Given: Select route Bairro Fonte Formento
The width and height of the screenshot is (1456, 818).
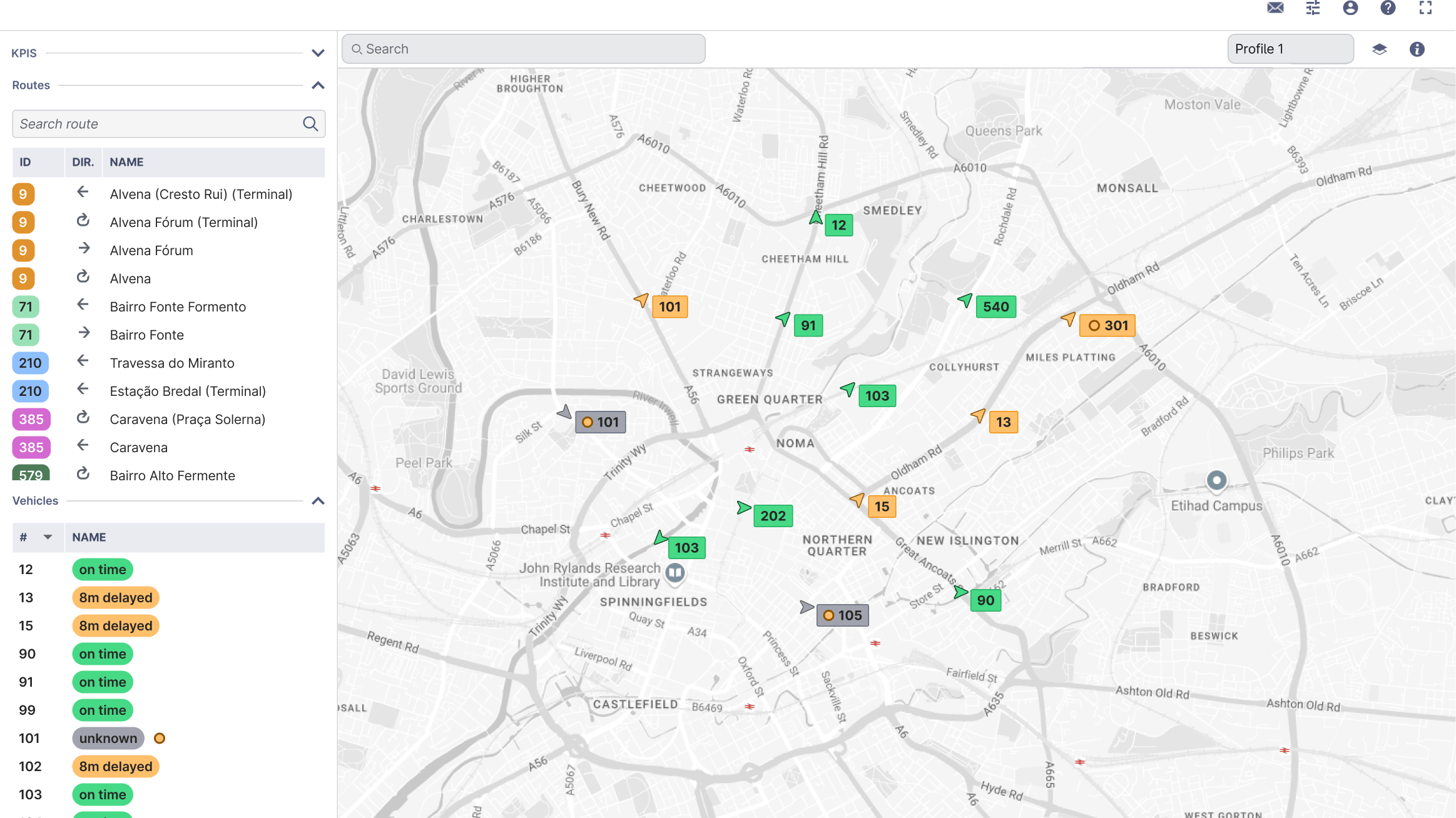Looking at the screenshot, I should (168, 306).
